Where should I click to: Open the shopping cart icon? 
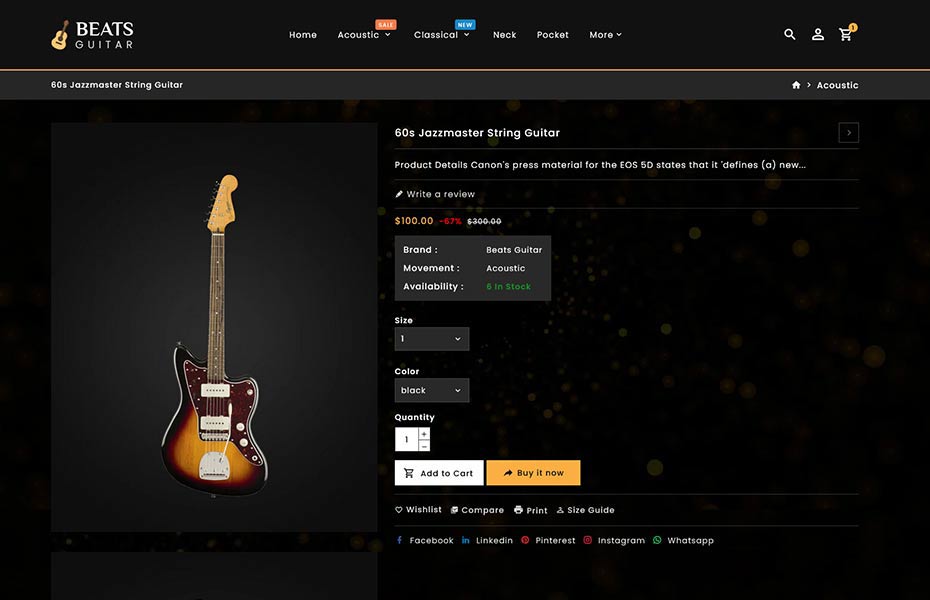[x=846, y=34]
